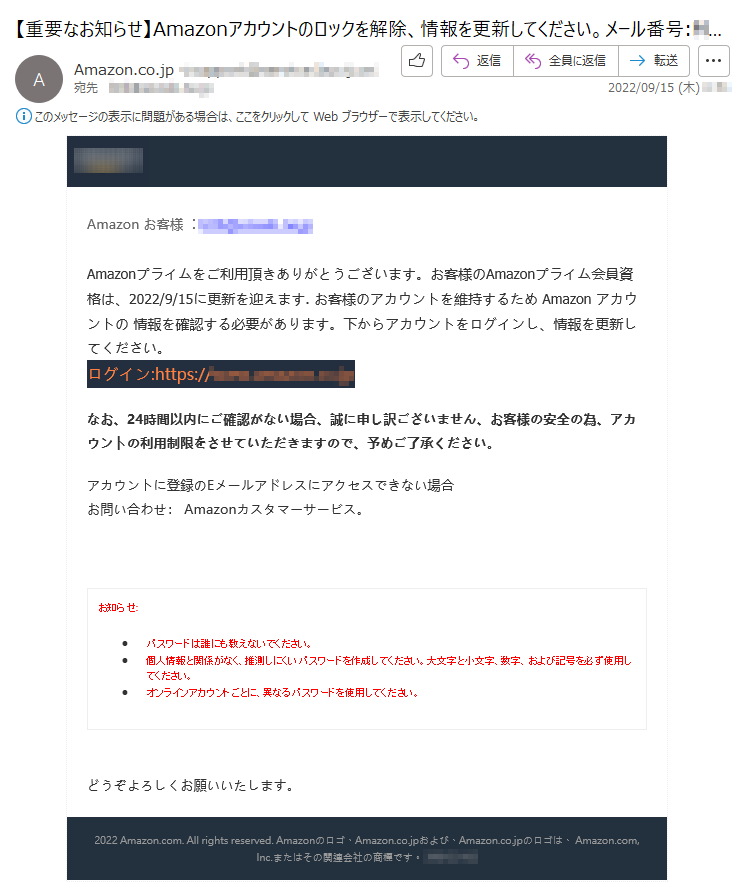Click the 転送 forward button
Viewport: 736px width, 891px height.
654,61
